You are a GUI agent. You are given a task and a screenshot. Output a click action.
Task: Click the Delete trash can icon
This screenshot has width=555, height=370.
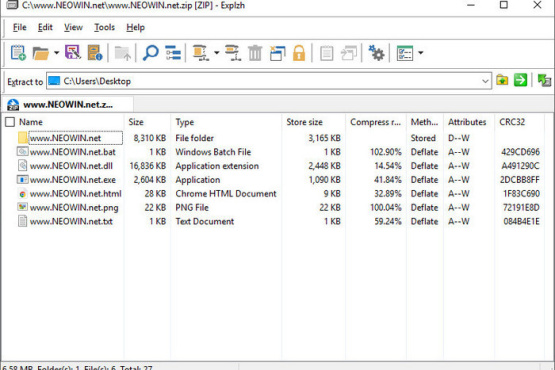(255, 53)
